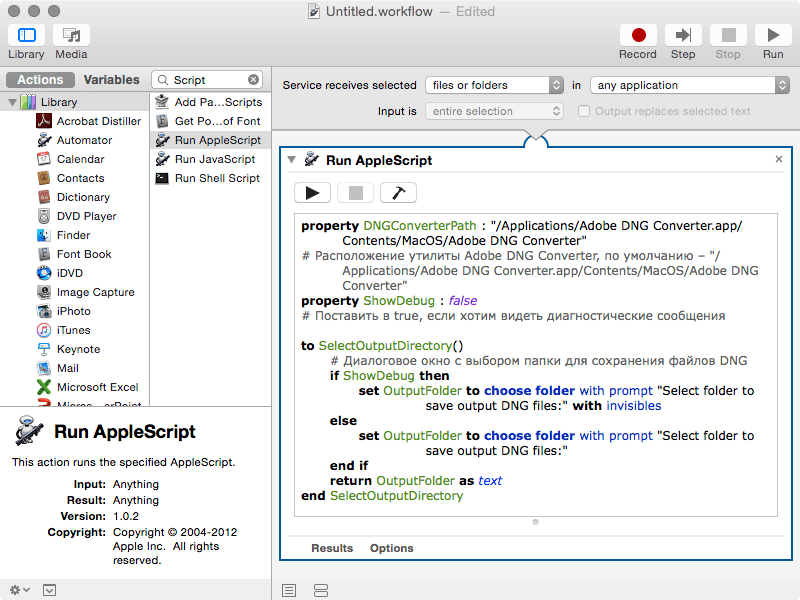This screenshot has height=600, width=800.
Task: Click the resize handle dot below the script editor
Action: pos(535,521)
